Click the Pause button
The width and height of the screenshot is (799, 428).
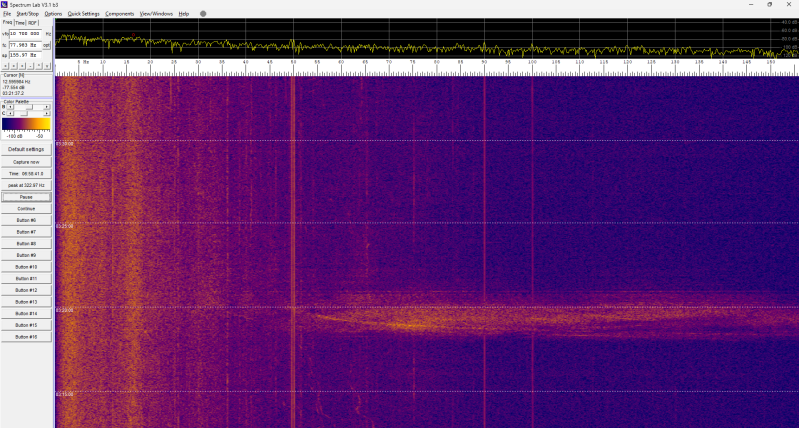click(x=26, y=197)
